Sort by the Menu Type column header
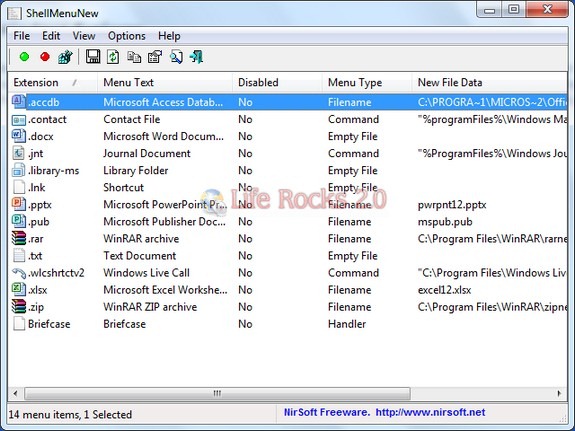The width and height of the screenshot is (575, 431). point(367,83)
